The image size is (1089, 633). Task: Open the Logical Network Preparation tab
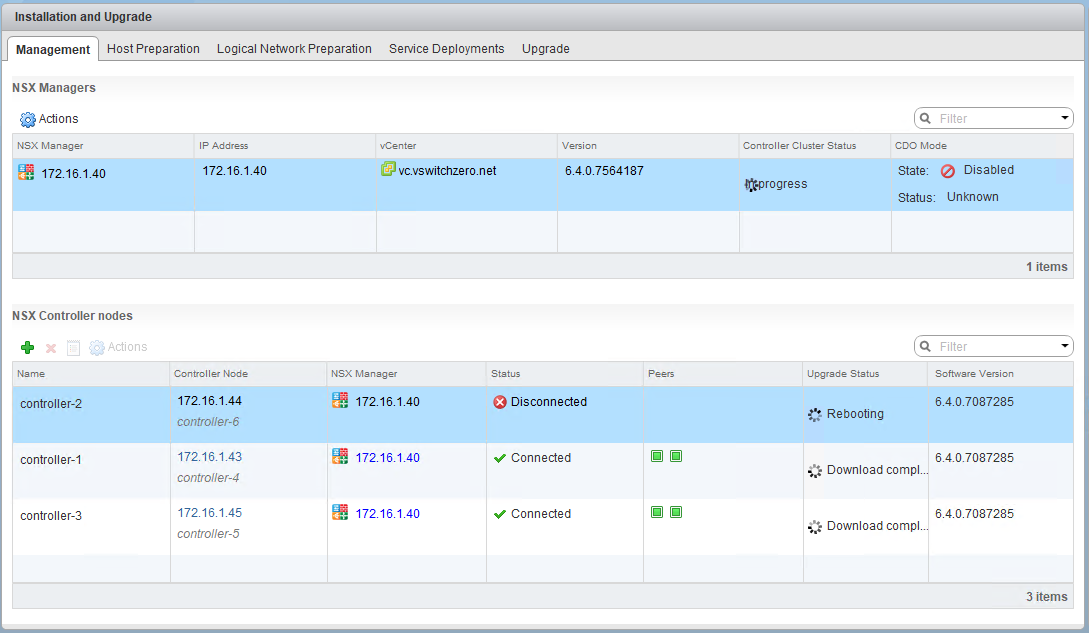(294, 48)
